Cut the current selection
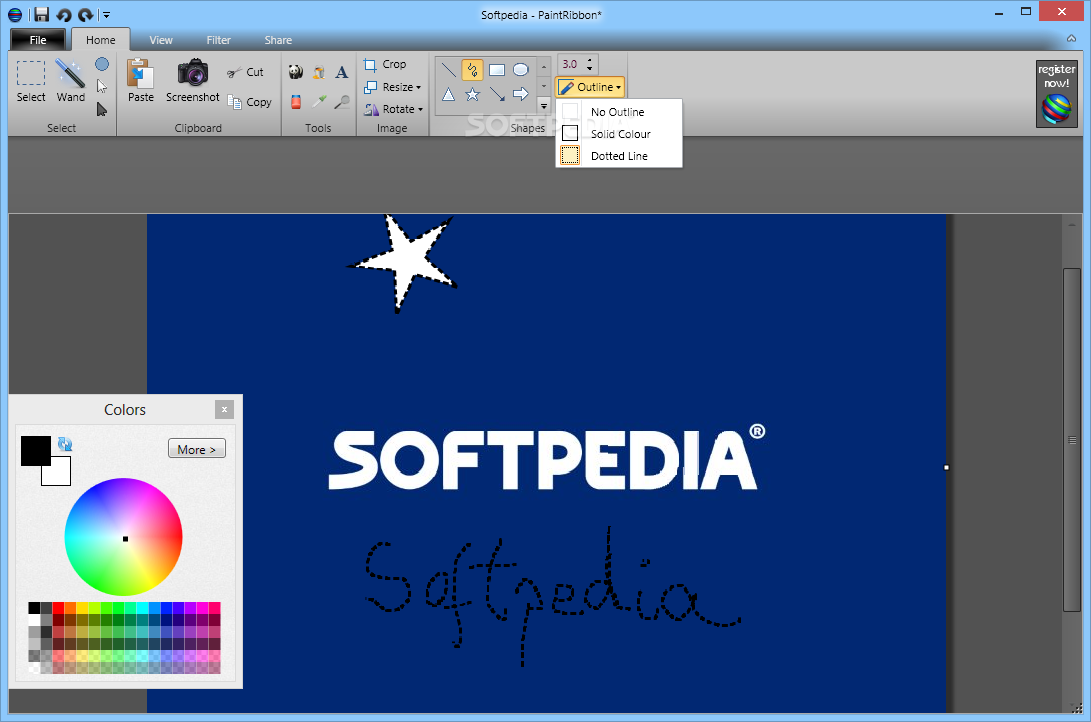The image size is (1091, 722). click(x=246, y=72)
